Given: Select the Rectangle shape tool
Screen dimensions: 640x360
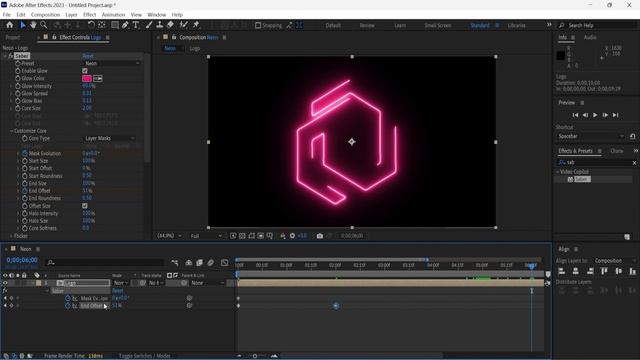Looking at the screenshot, I should tap(115, 25).
